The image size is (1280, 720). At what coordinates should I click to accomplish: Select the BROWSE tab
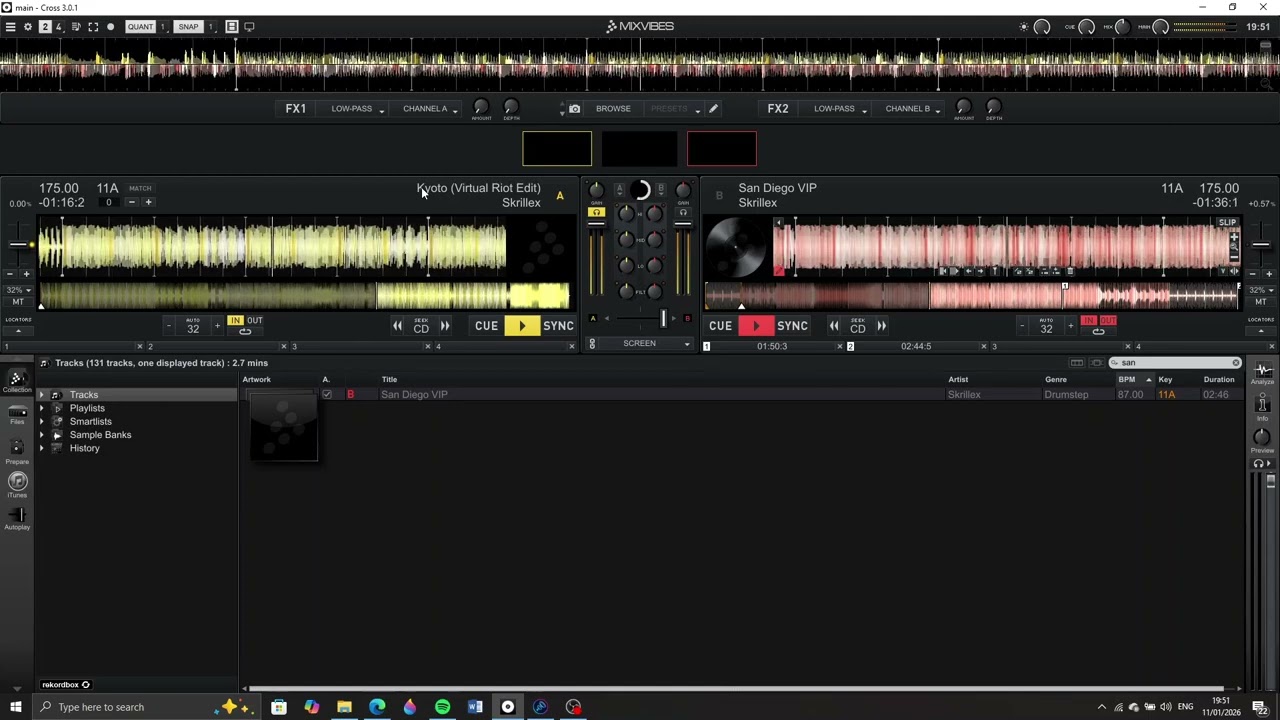tap(613, 109)
